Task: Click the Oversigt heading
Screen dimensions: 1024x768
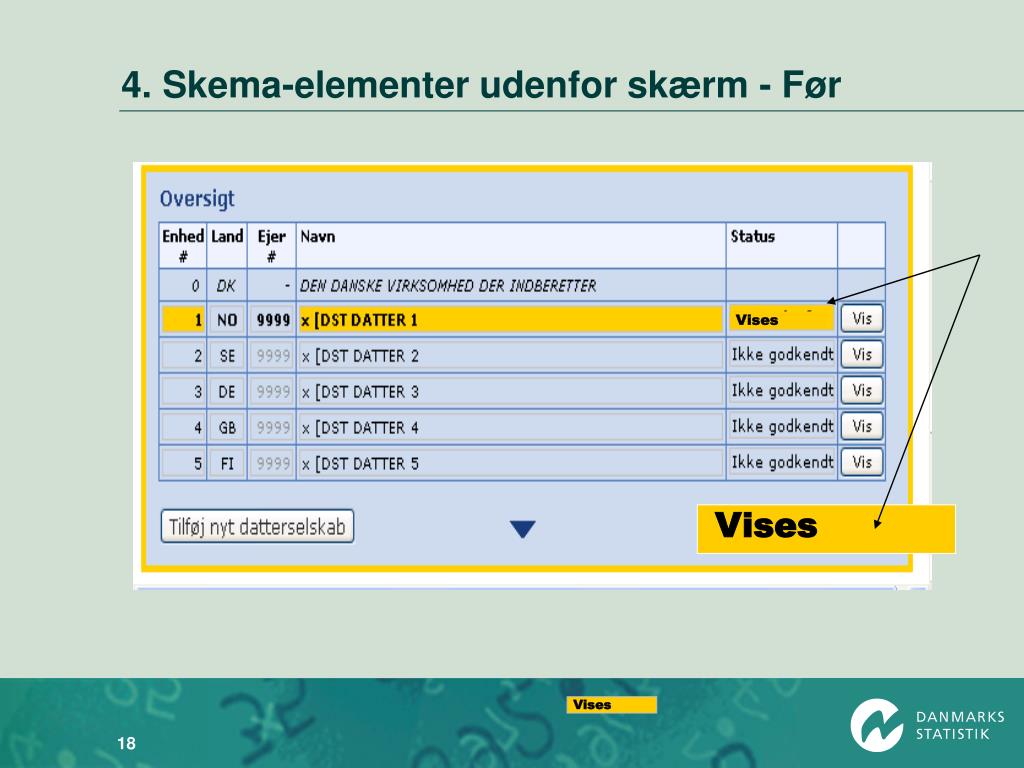Action: 197,199
